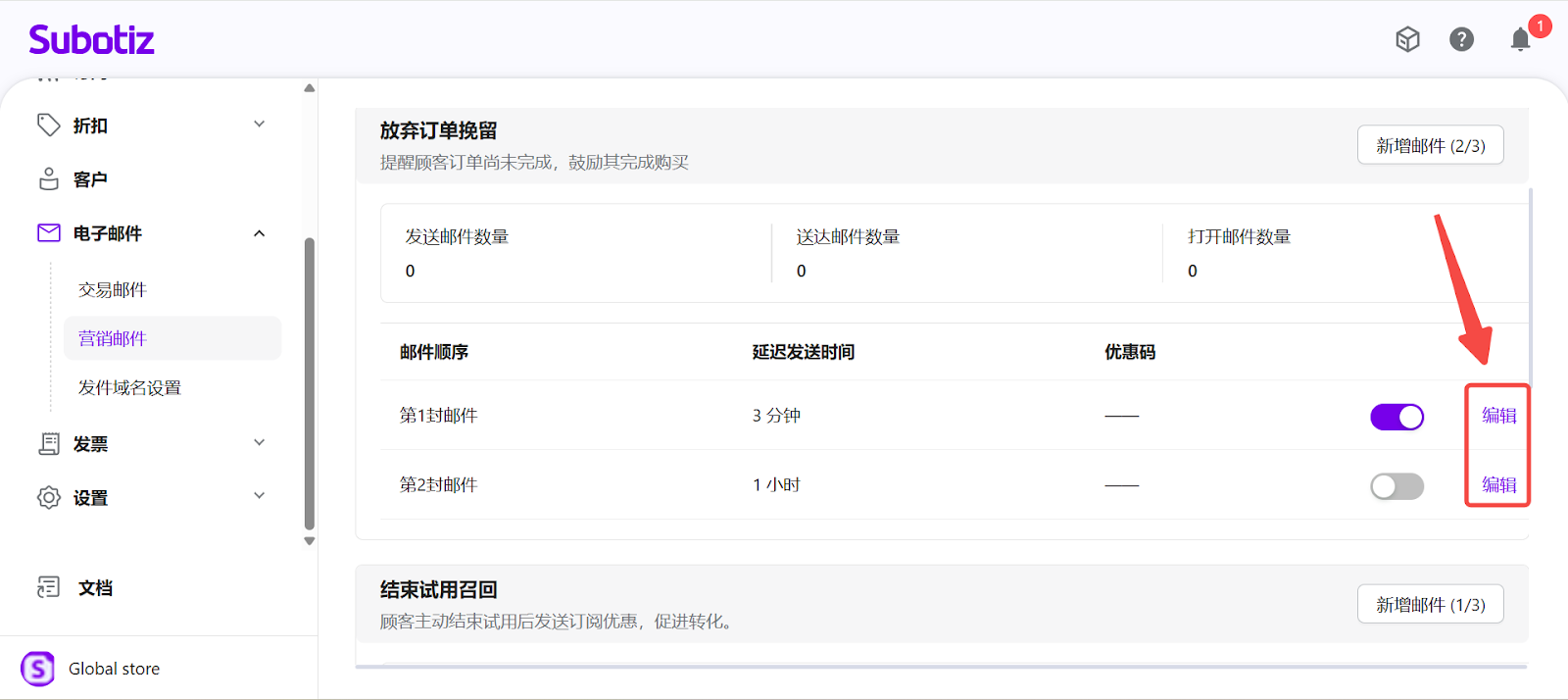Enable the toggle for 第2封邮件
The height and width of the screenshot is (700, 1568).
(1396, 486)
